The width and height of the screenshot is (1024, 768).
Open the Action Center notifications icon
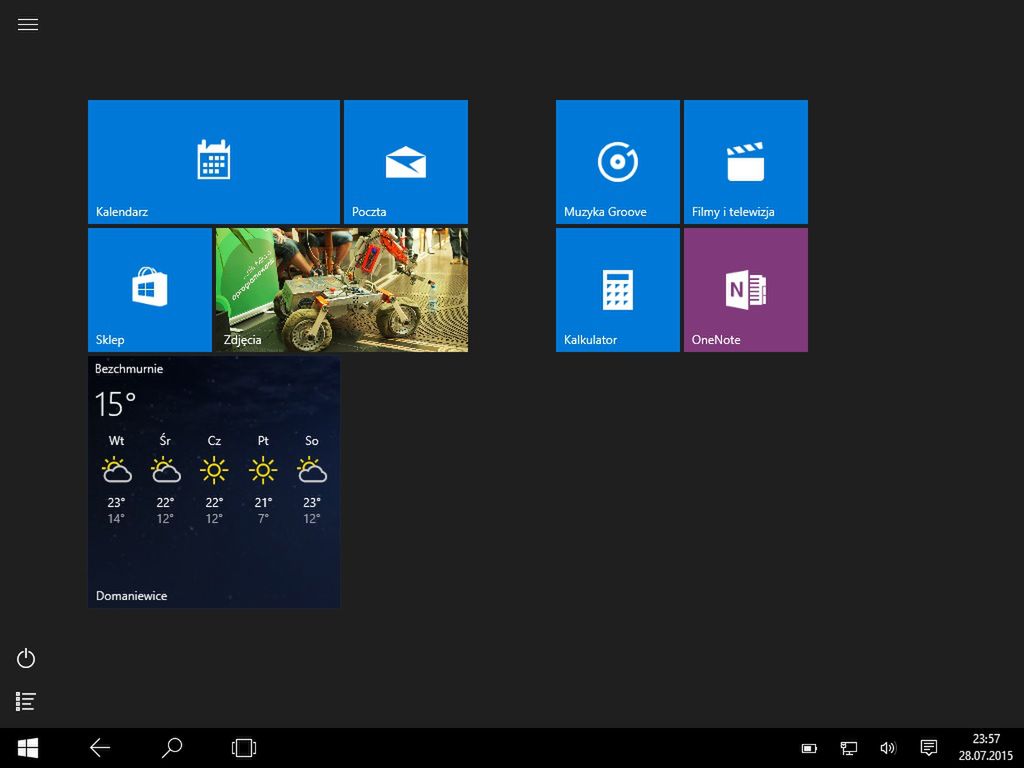[x=928, y=748]
